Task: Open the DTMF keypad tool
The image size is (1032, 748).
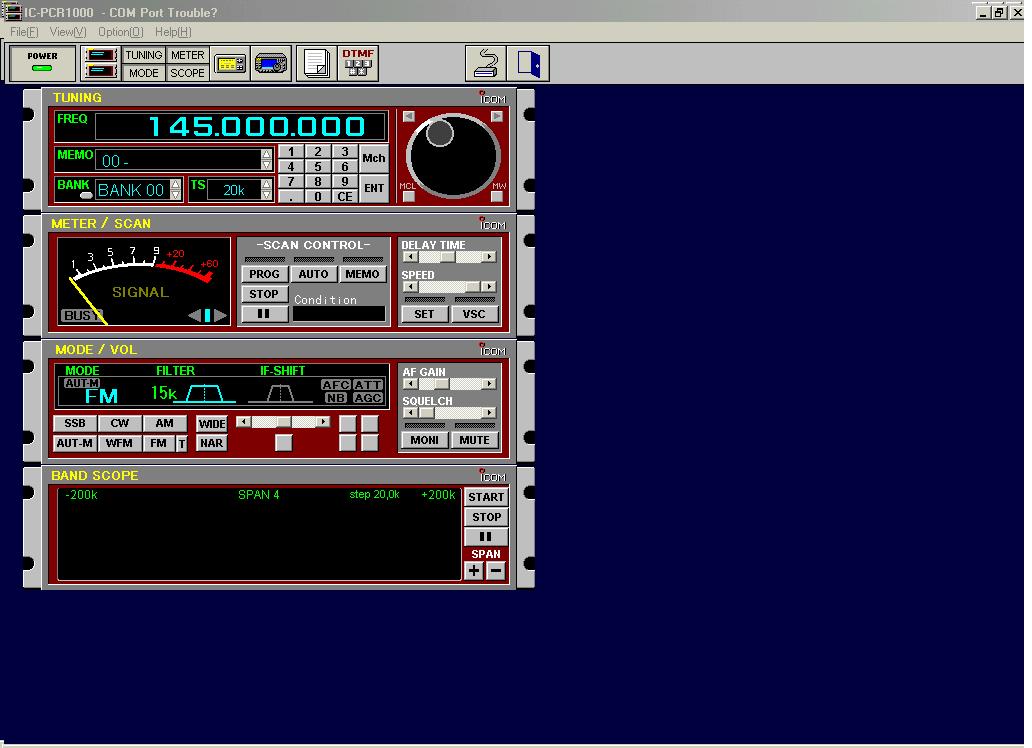Action: [x=357, y=64]
